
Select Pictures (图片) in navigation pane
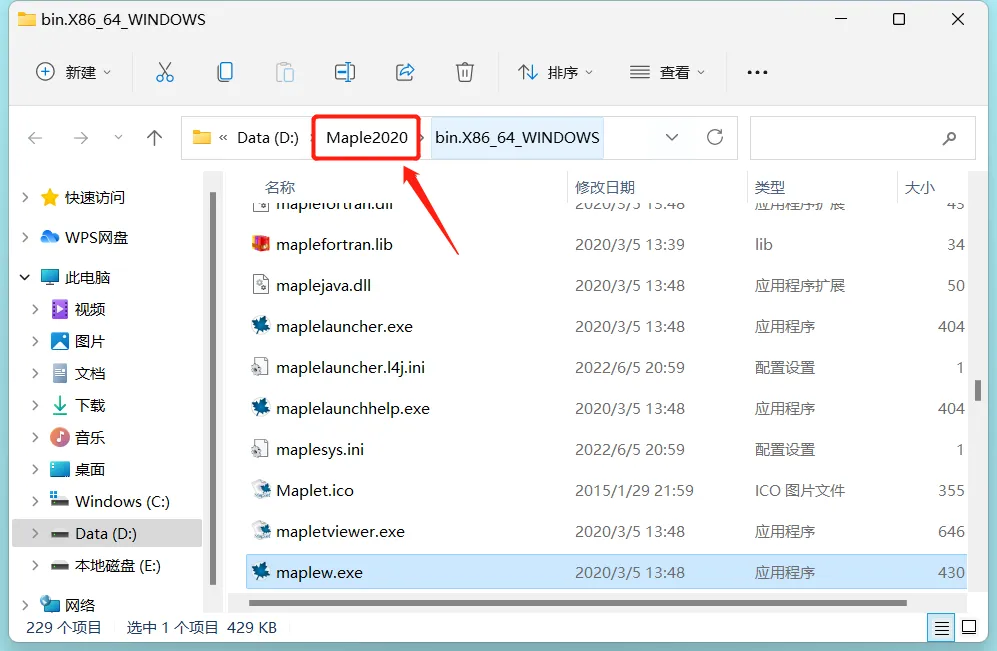tap(90, 341)
